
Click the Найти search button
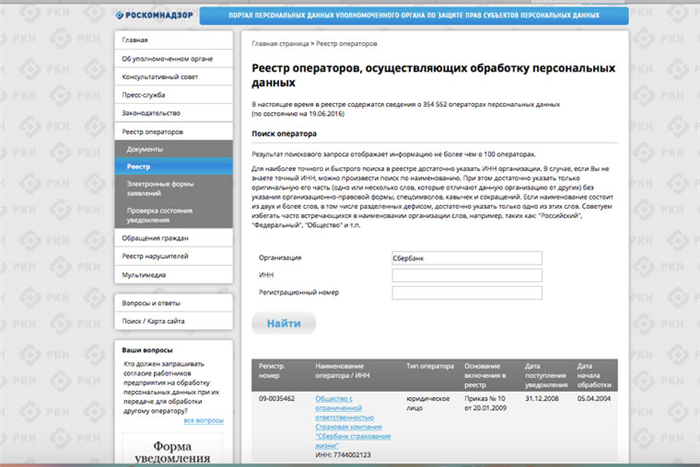click(284, 323)
